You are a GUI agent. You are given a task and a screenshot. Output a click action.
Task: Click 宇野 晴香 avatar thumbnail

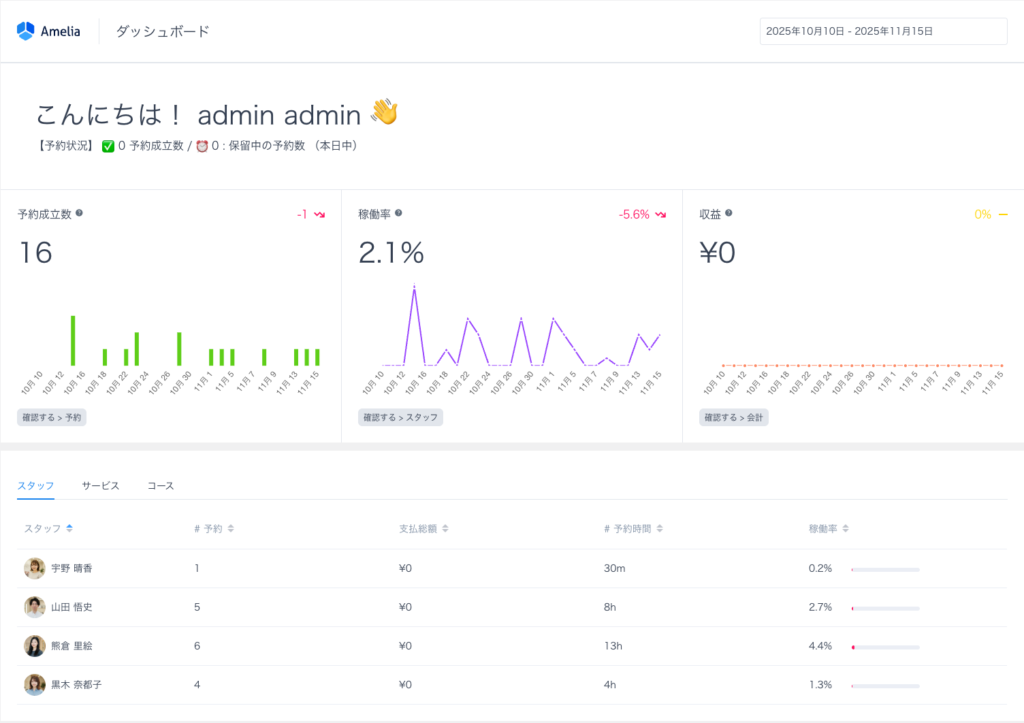coord(35,568)
